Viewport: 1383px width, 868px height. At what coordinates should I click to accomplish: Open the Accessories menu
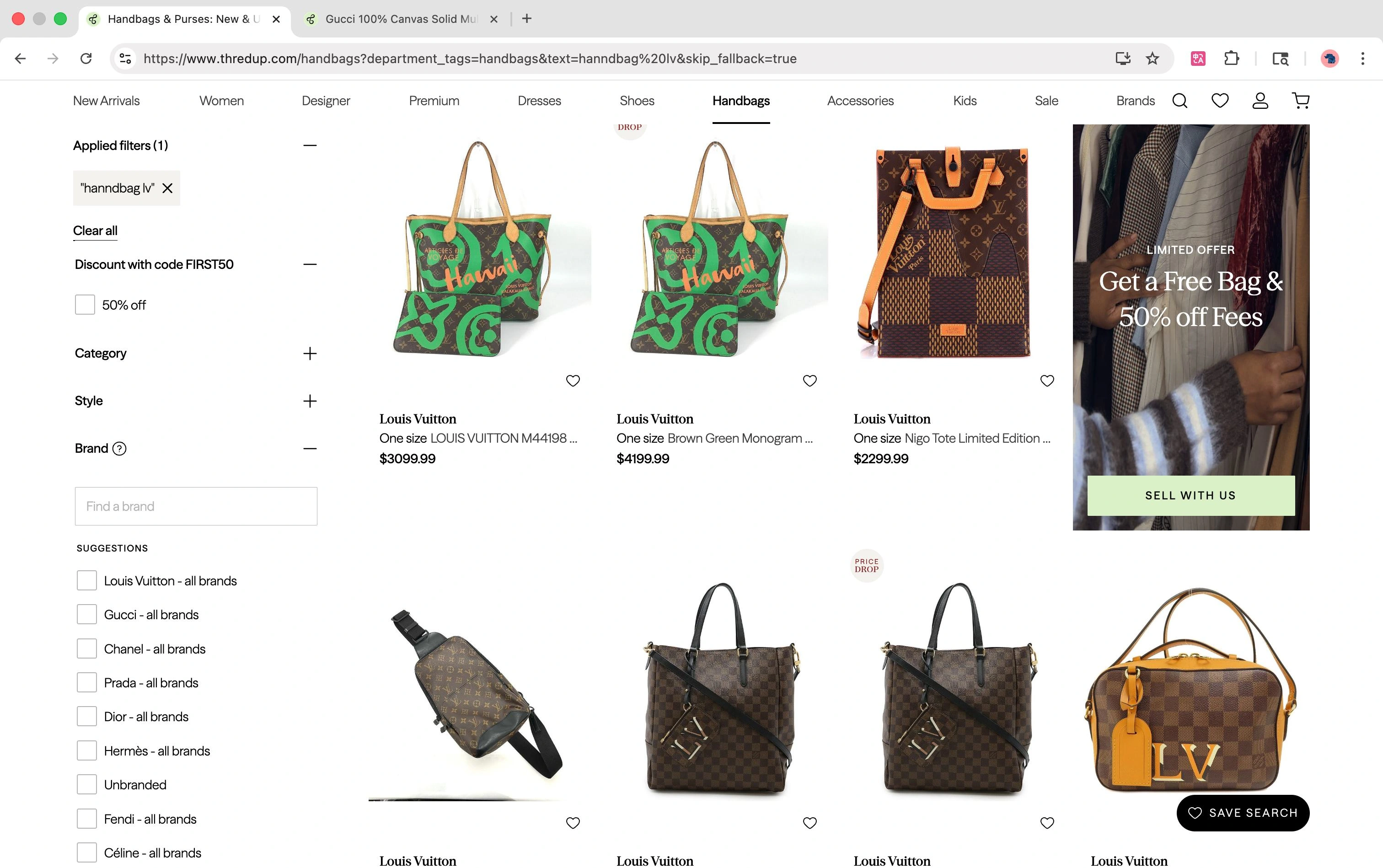860,101
